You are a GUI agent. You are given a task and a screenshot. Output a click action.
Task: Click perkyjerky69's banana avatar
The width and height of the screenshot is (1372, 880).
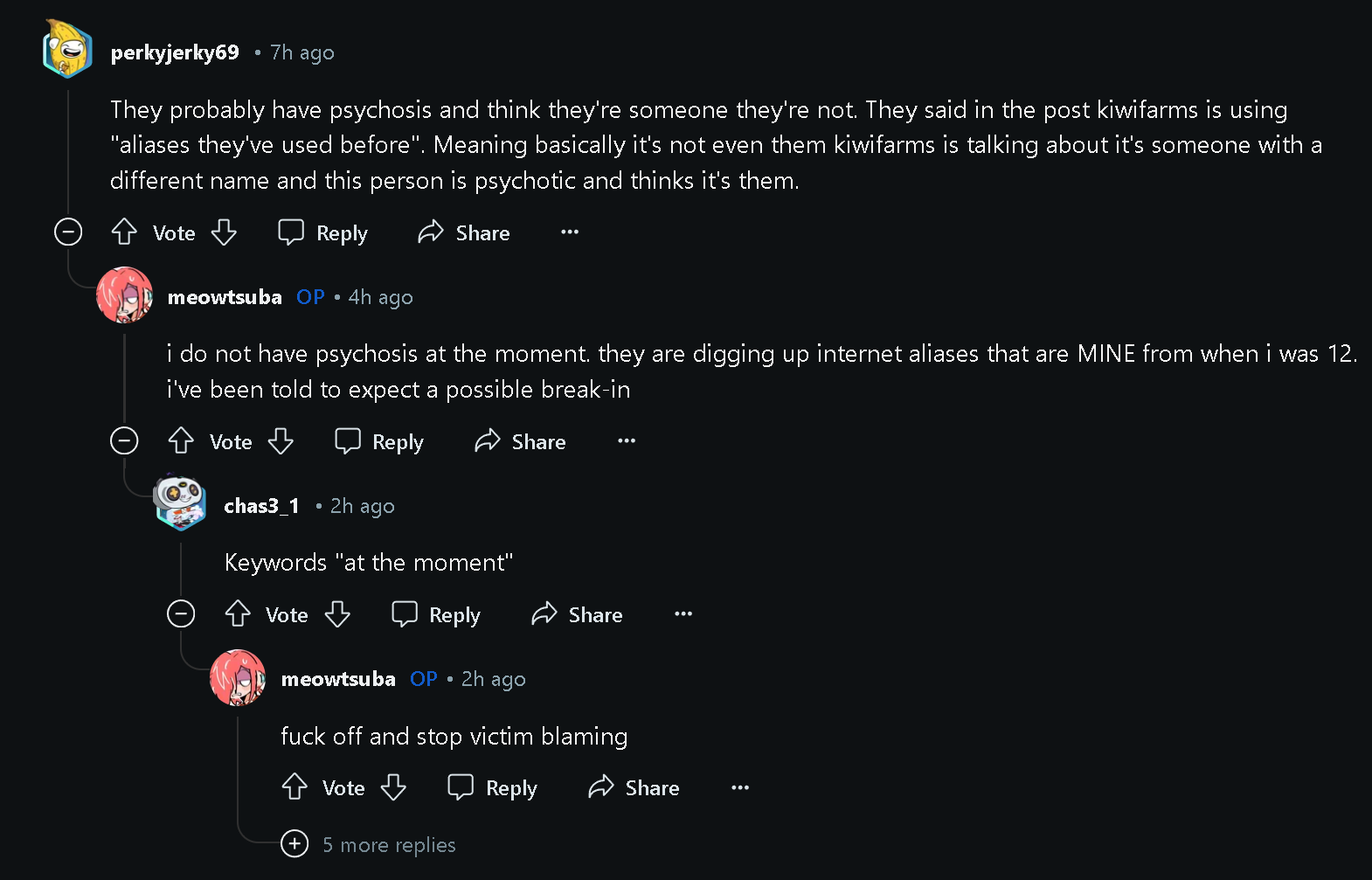(67, 50)
